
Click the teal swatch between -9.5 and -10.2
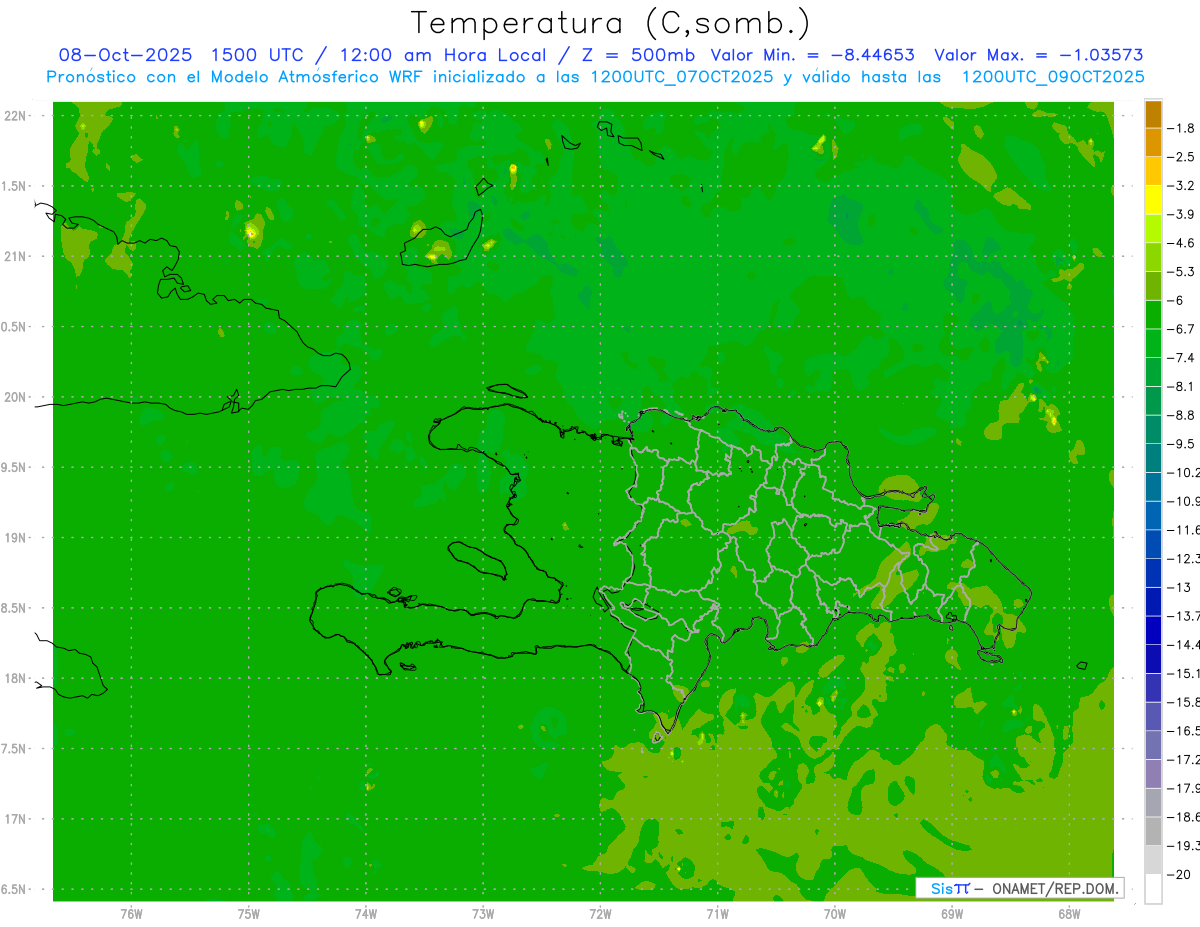click(x=1153, y=458)
